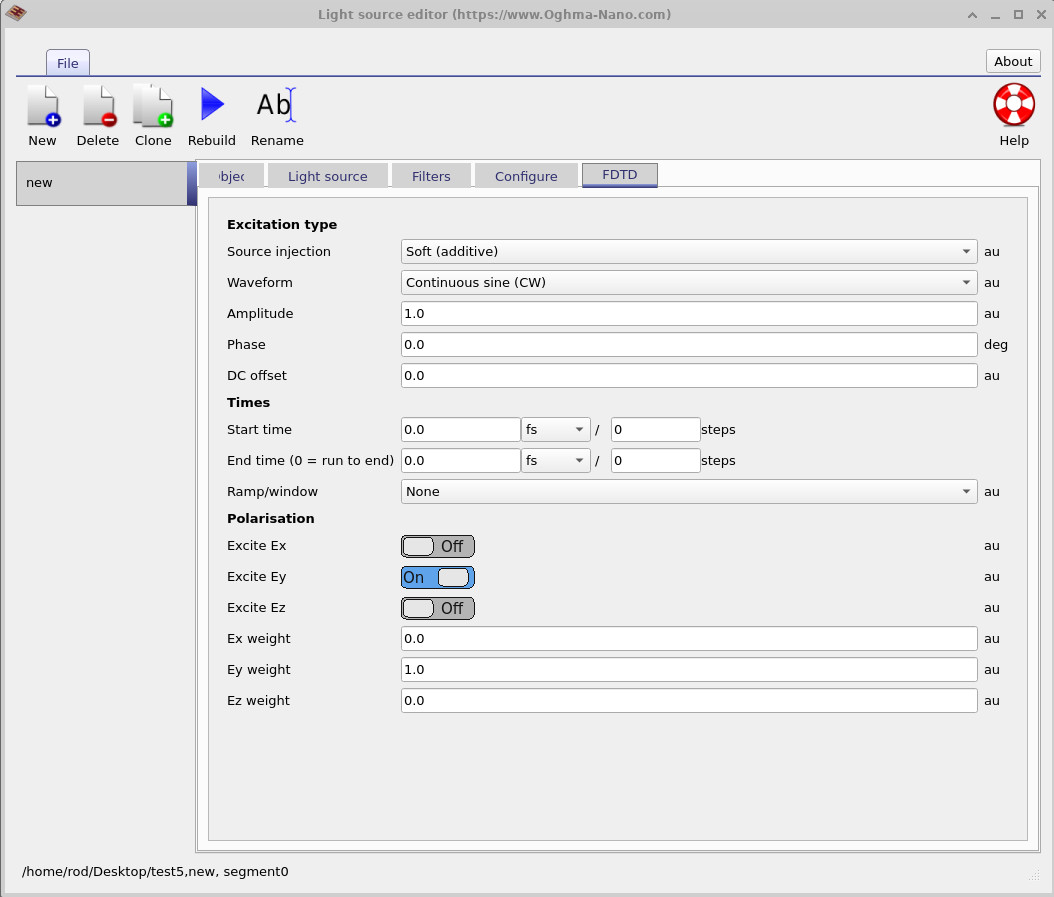Open the File menu
The image size is (1054, 897).
point(67,62)
